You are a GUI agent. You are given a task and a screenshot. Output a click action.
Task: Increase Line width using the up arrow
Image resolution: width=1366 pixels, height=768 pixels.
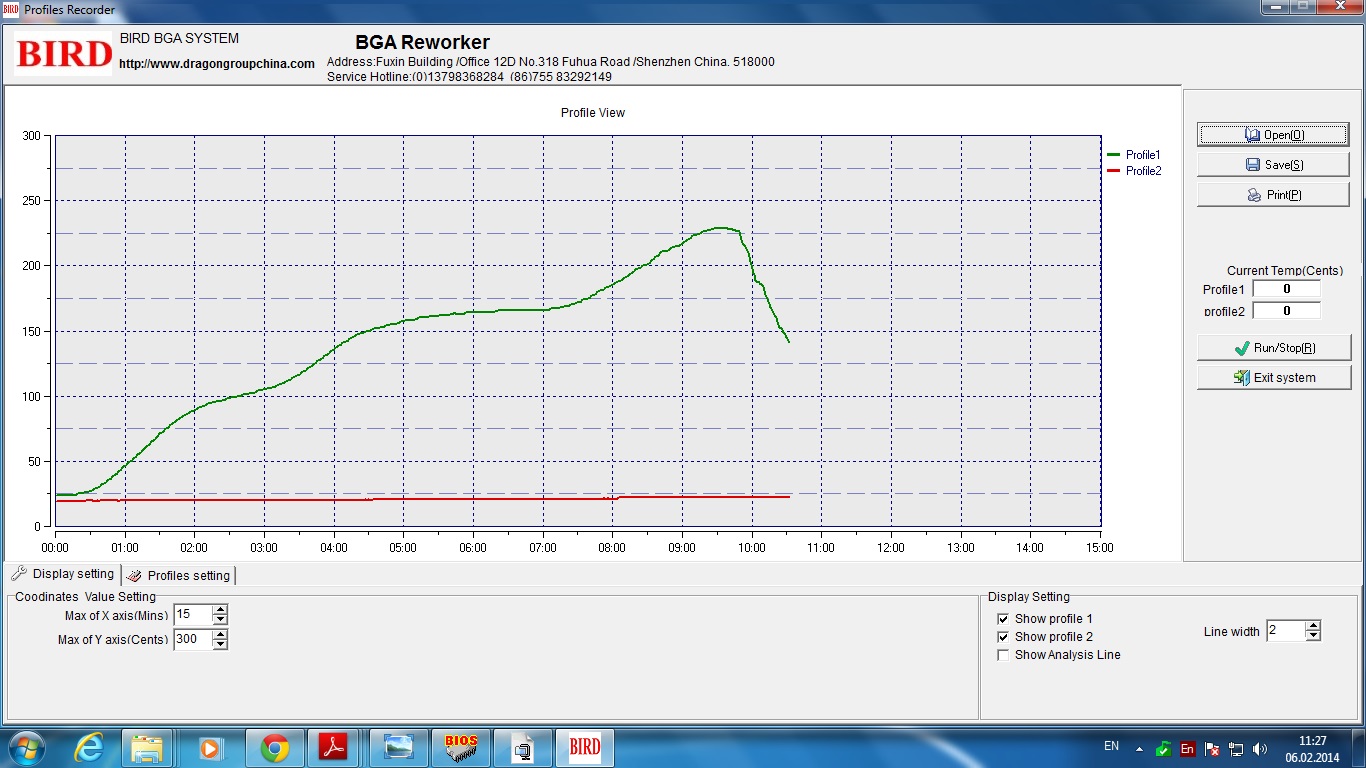tap(1313, 625)
